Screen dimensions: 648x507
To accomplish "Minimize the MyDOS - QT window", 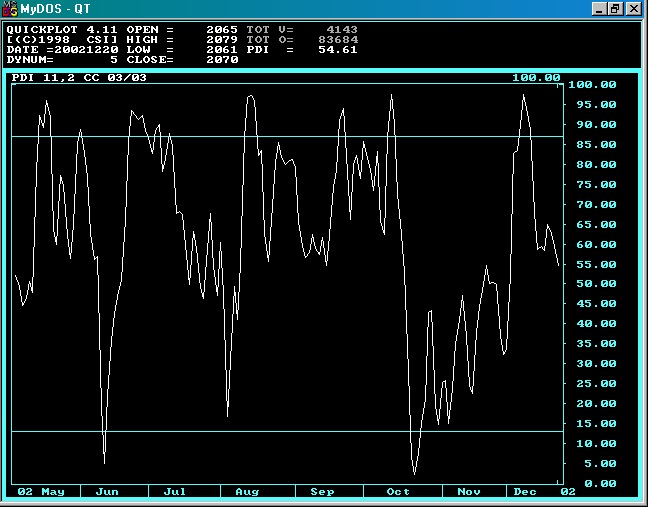I will 599,9.
